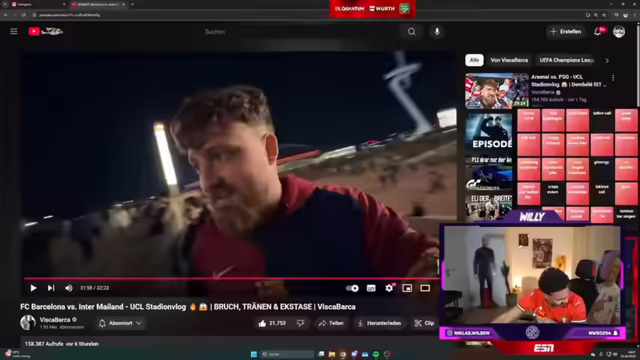This screenshot has height=360, width=640.
Task: Open the notifications bell
Action: 598,31
